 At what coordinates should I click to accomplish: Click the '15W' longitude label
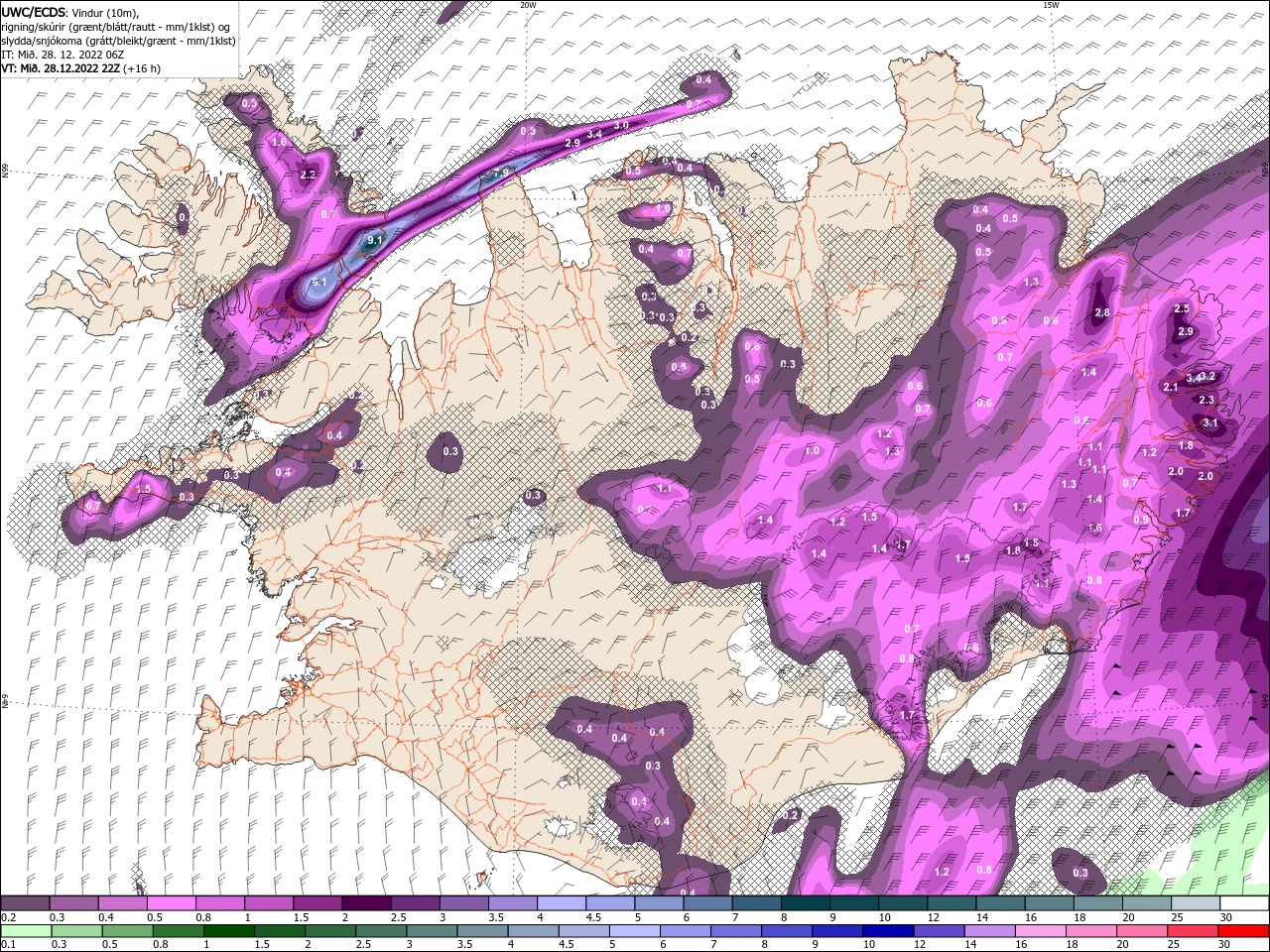pos(1052,5)
